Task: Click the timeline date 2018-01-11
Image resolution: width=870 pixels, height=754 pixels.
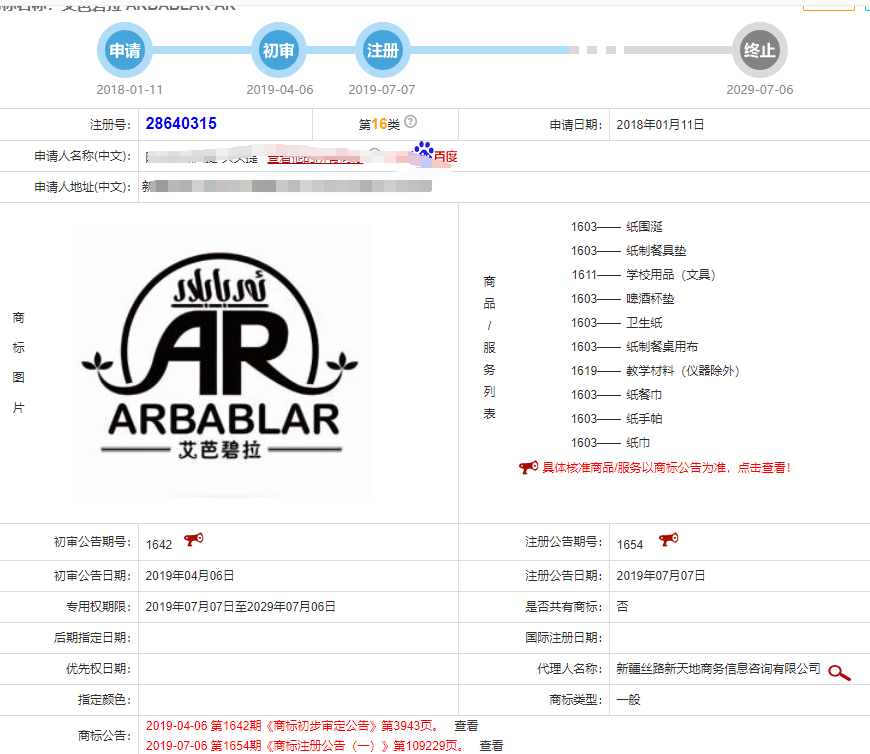Action: [x=129, y=89]
